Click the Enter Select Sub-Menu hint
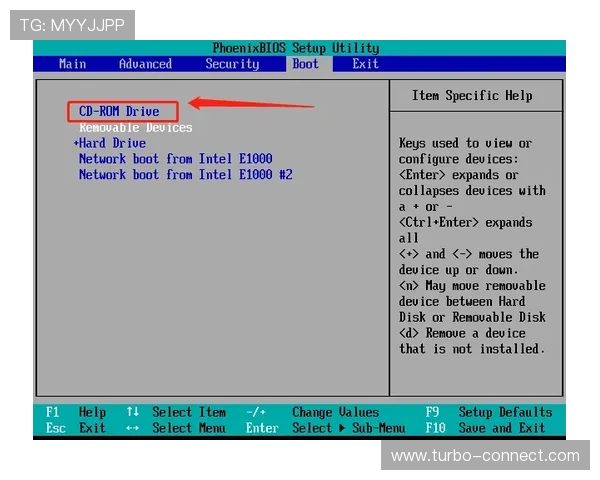600x480 pixels. (x=326, y=428)
